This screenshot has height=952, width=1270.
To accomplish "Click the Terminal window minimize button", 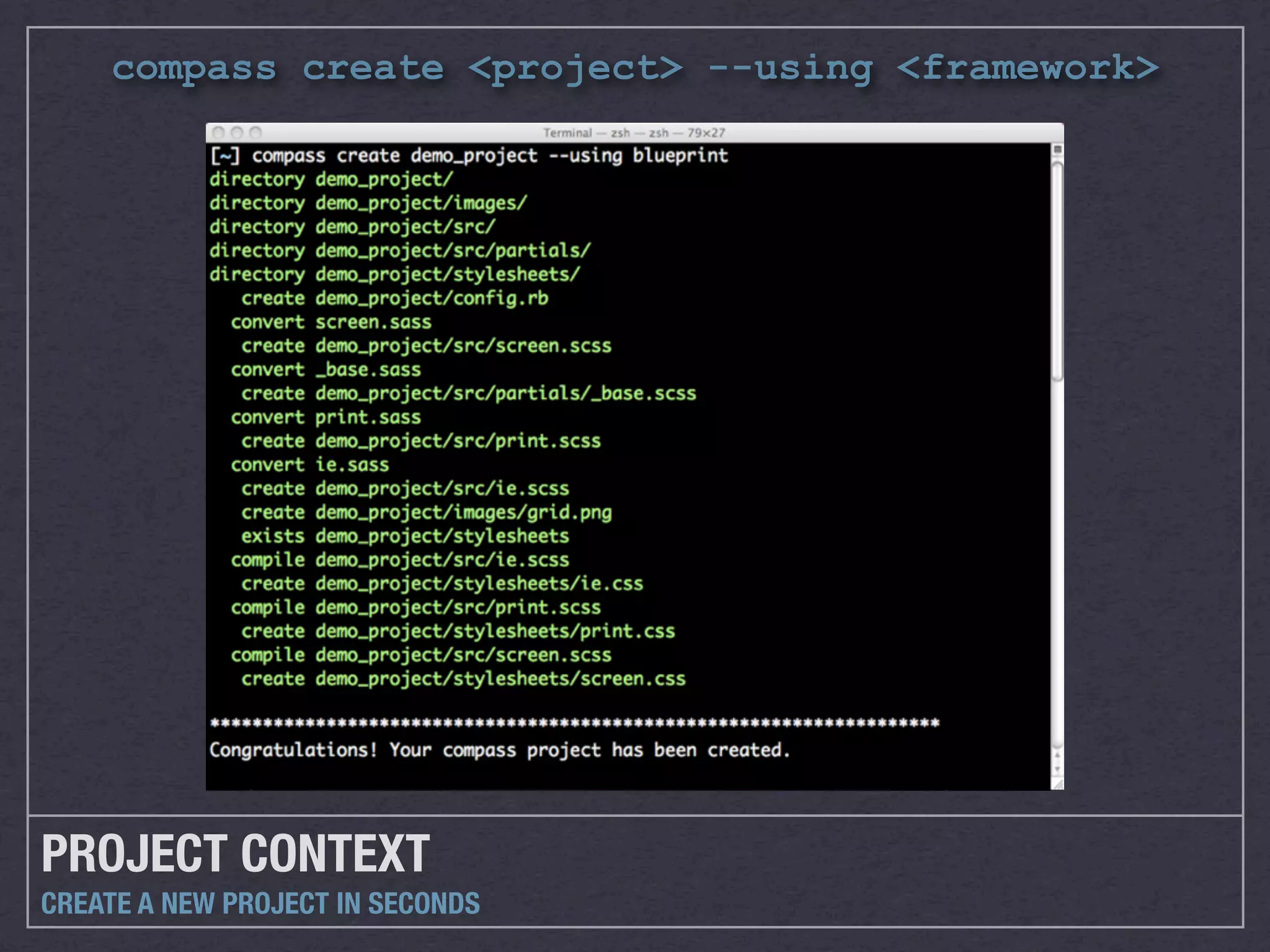I will point(237,132).
